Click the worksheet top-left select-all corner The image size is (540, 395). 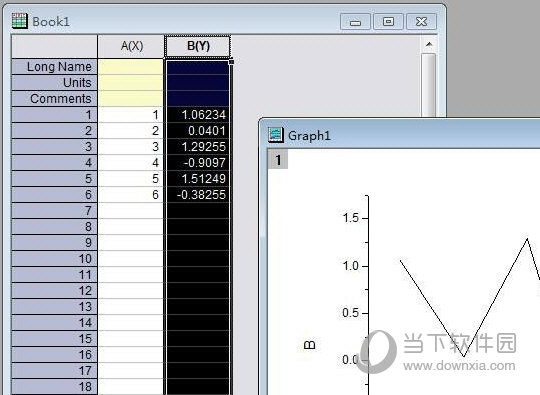[54, 46]
